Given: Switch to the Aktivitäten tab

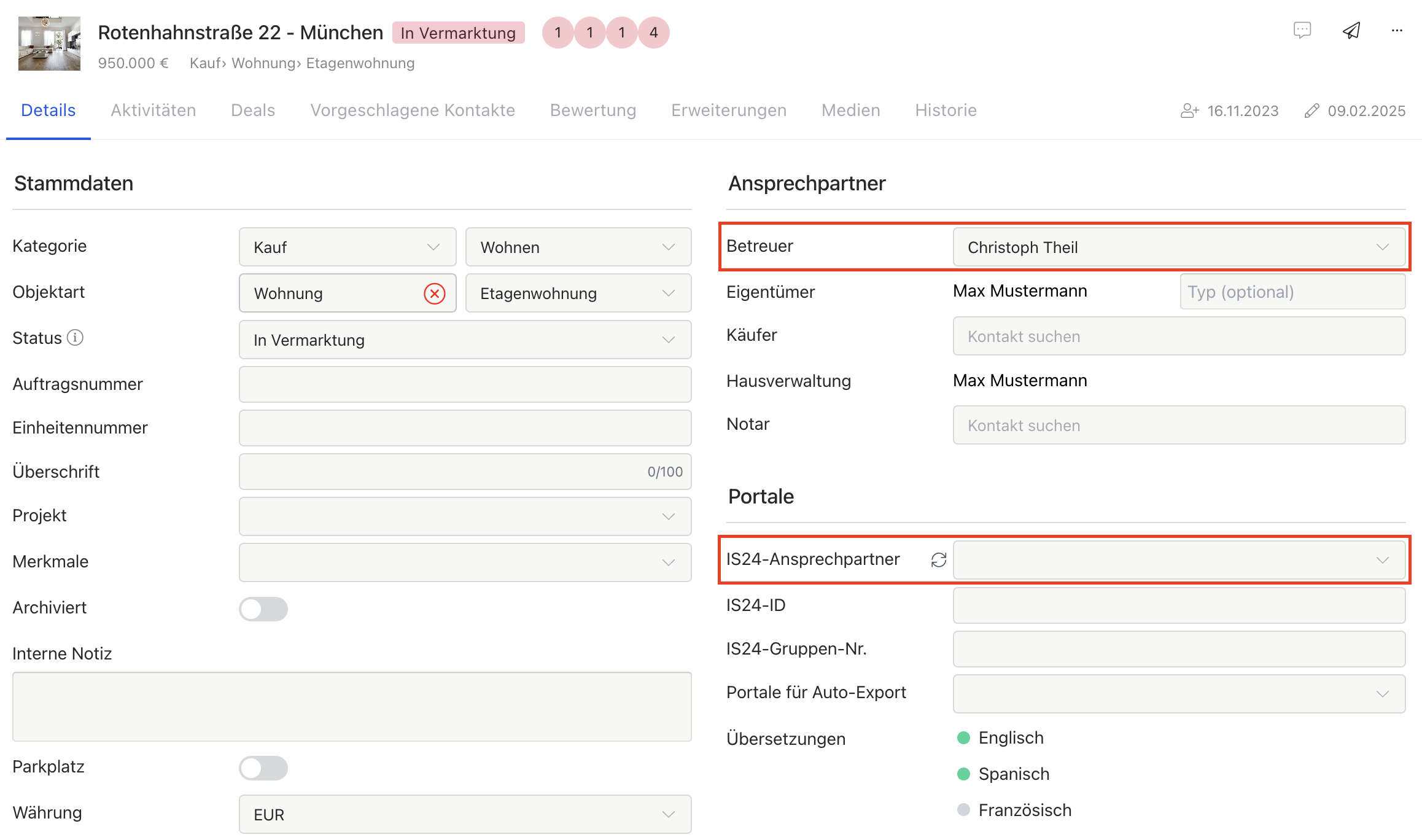Looking at the screenshot, I should coord(153,111).
